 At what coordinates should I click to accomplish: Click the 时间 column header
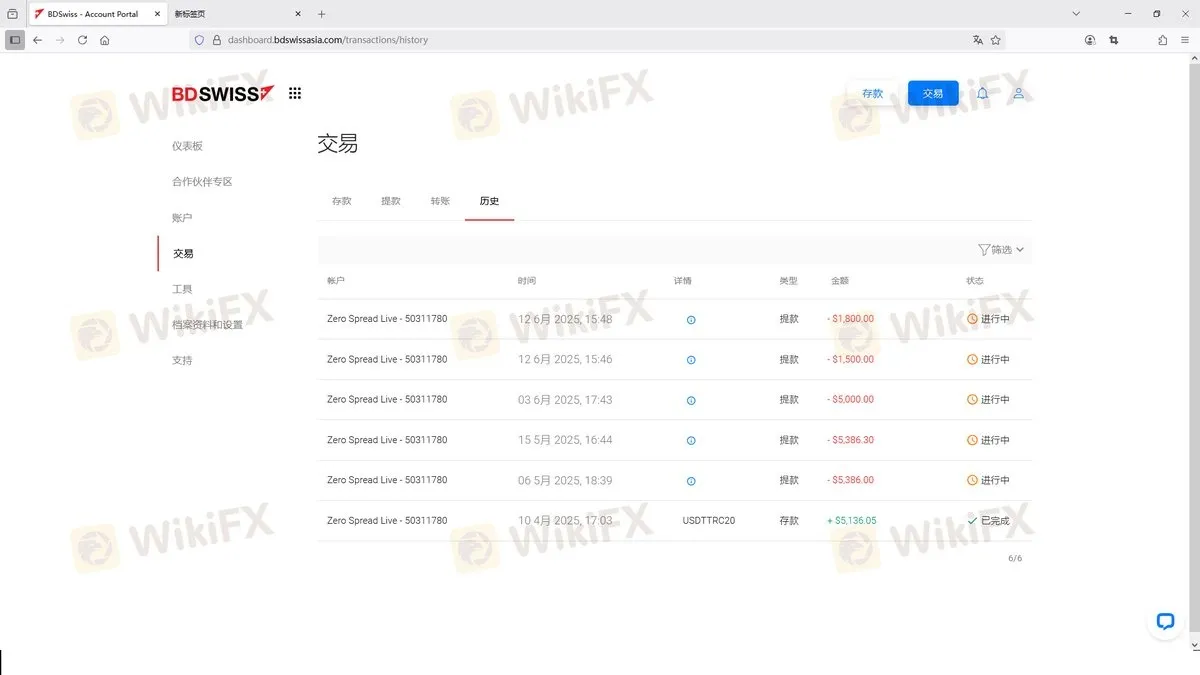click(527, 281)
